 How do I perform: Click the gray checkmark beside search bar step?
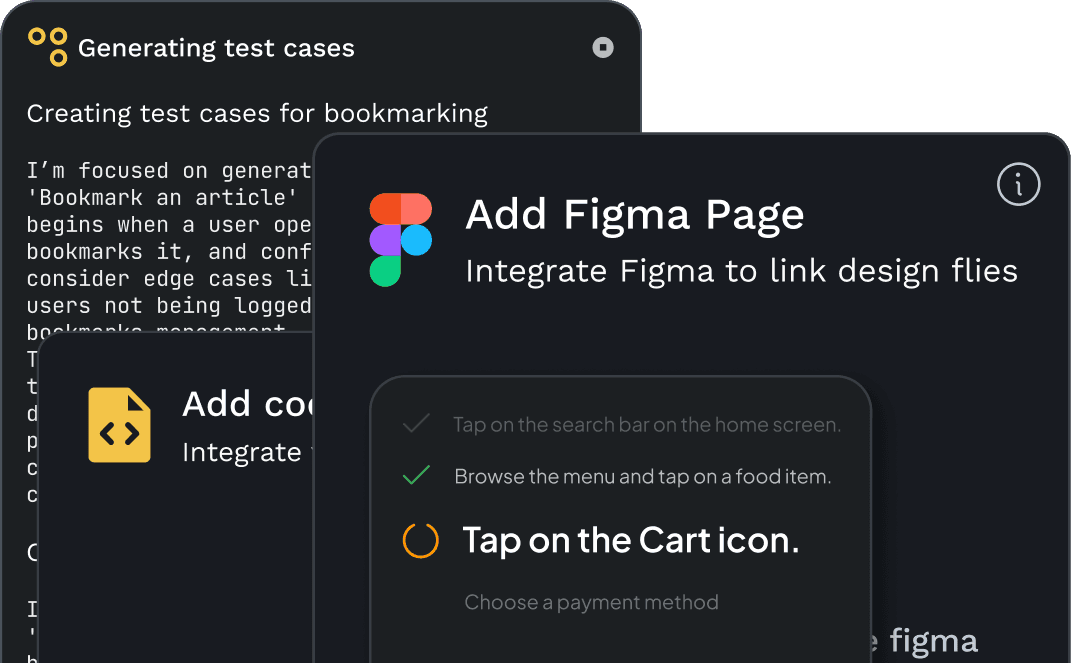[416, 425]
